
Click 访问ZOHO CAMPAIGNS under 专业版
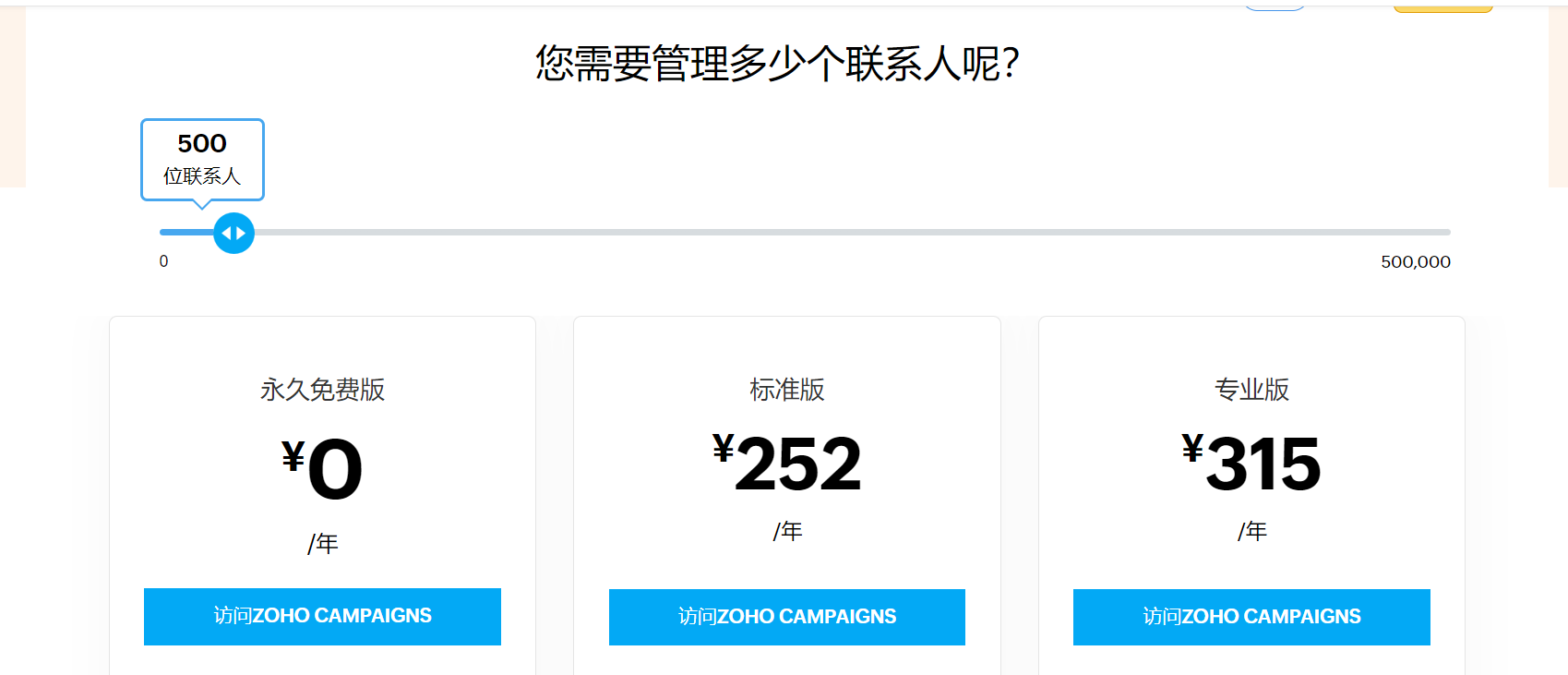pyautogui.click(x=1251, y=617)
